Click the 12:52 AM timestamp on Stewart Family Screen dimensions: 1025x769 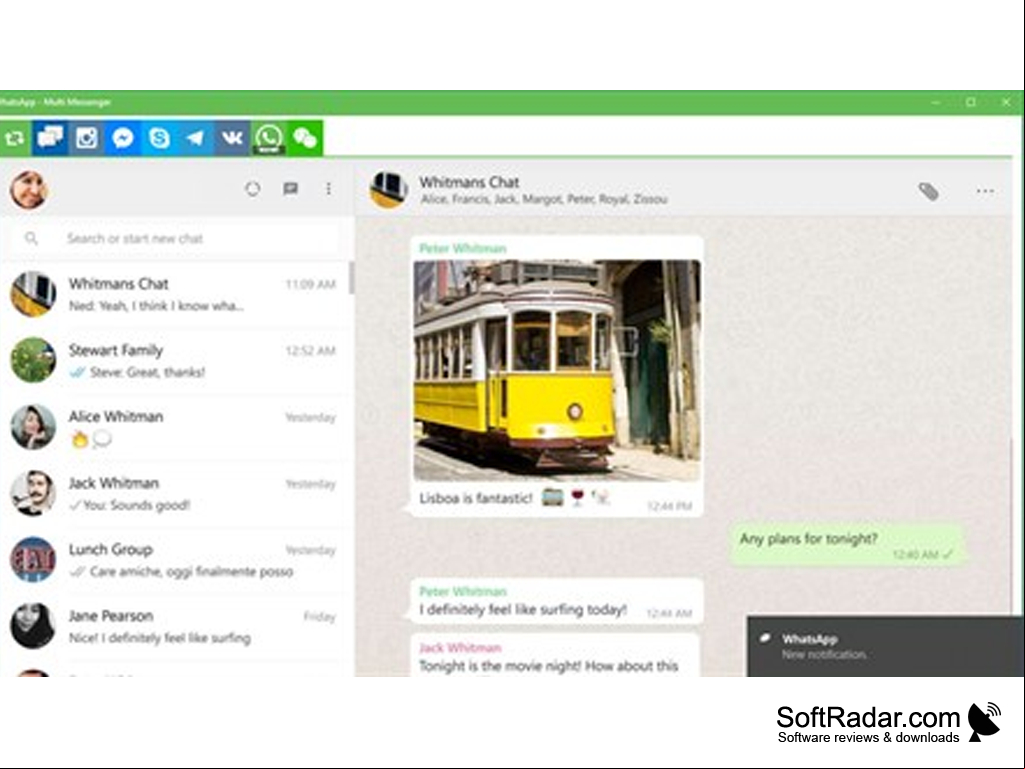tap(311, 351)
